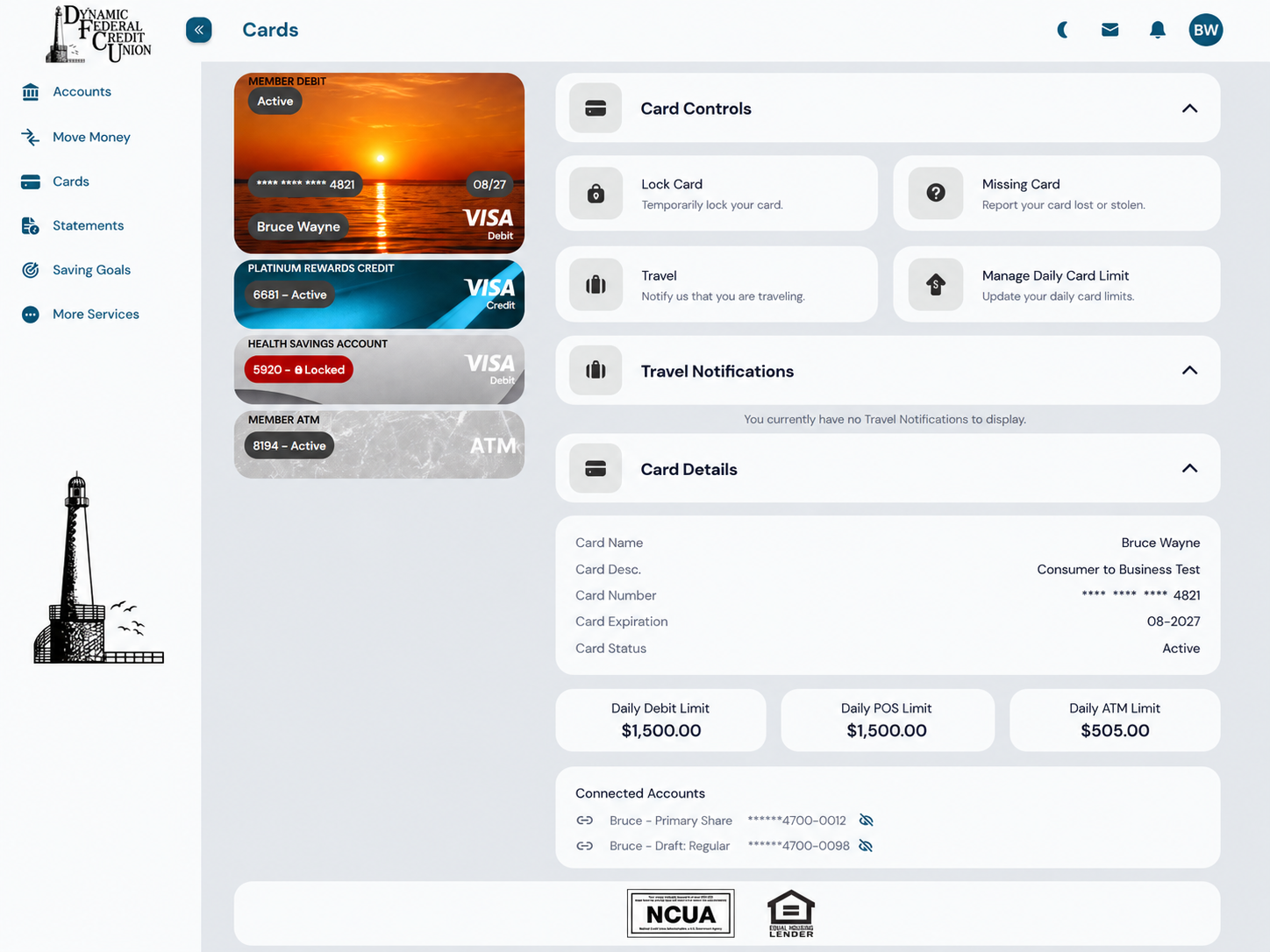
Task: Collapse the Travel Notifications section
Action: [x=1189, y=370]
